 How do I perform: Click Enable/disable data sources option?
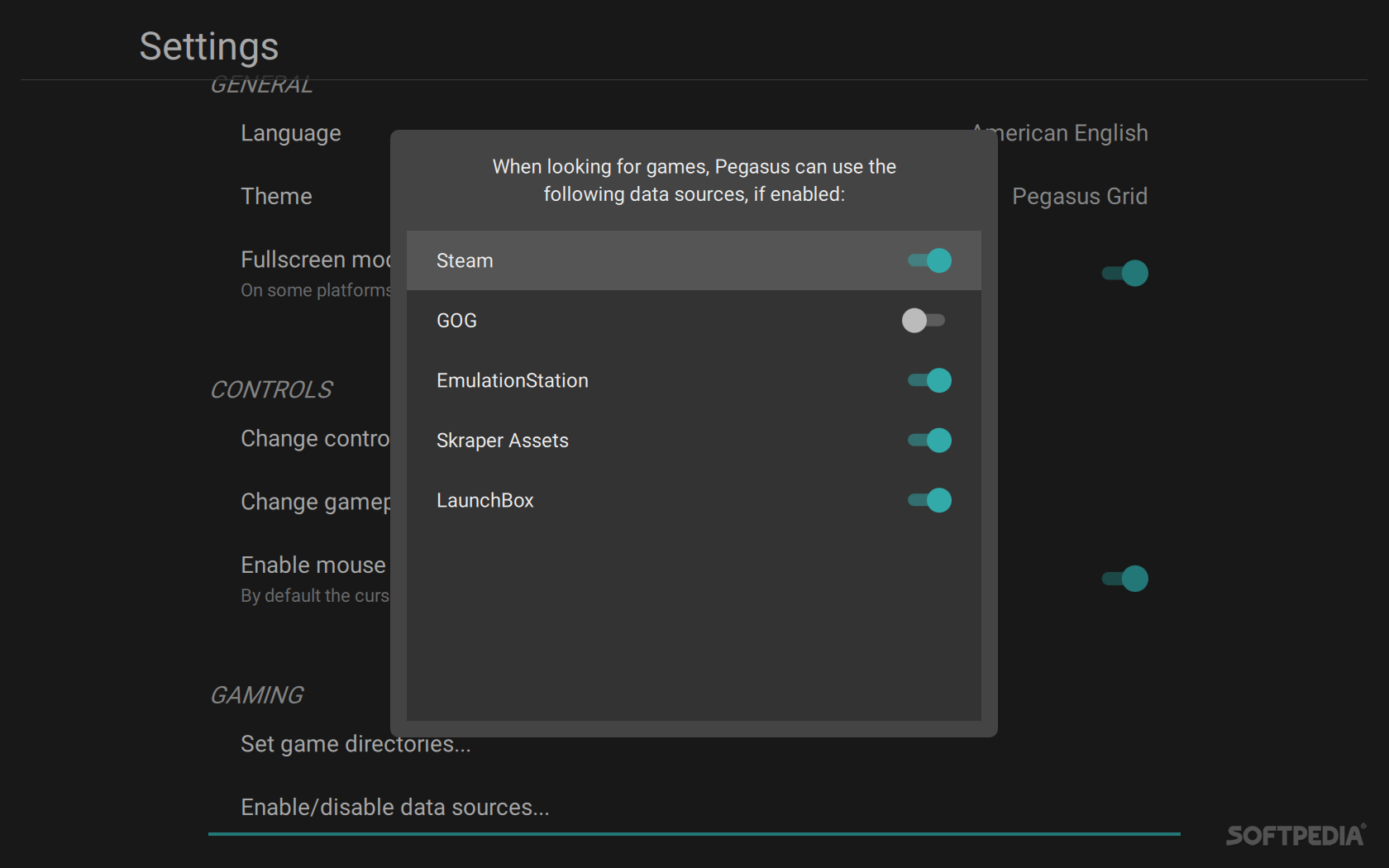point(394,807)
